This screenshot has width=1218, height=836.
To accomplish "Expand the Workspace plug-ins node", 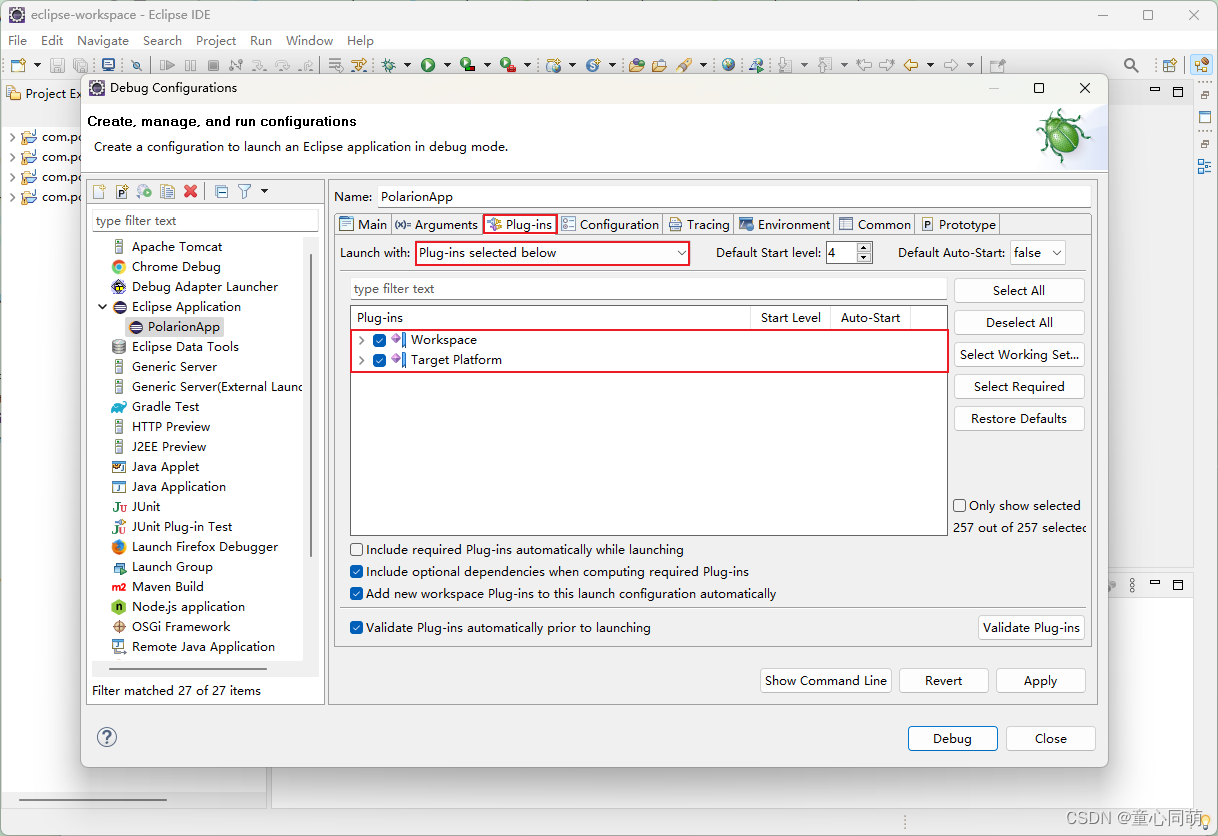I will (x=361, y=340).
